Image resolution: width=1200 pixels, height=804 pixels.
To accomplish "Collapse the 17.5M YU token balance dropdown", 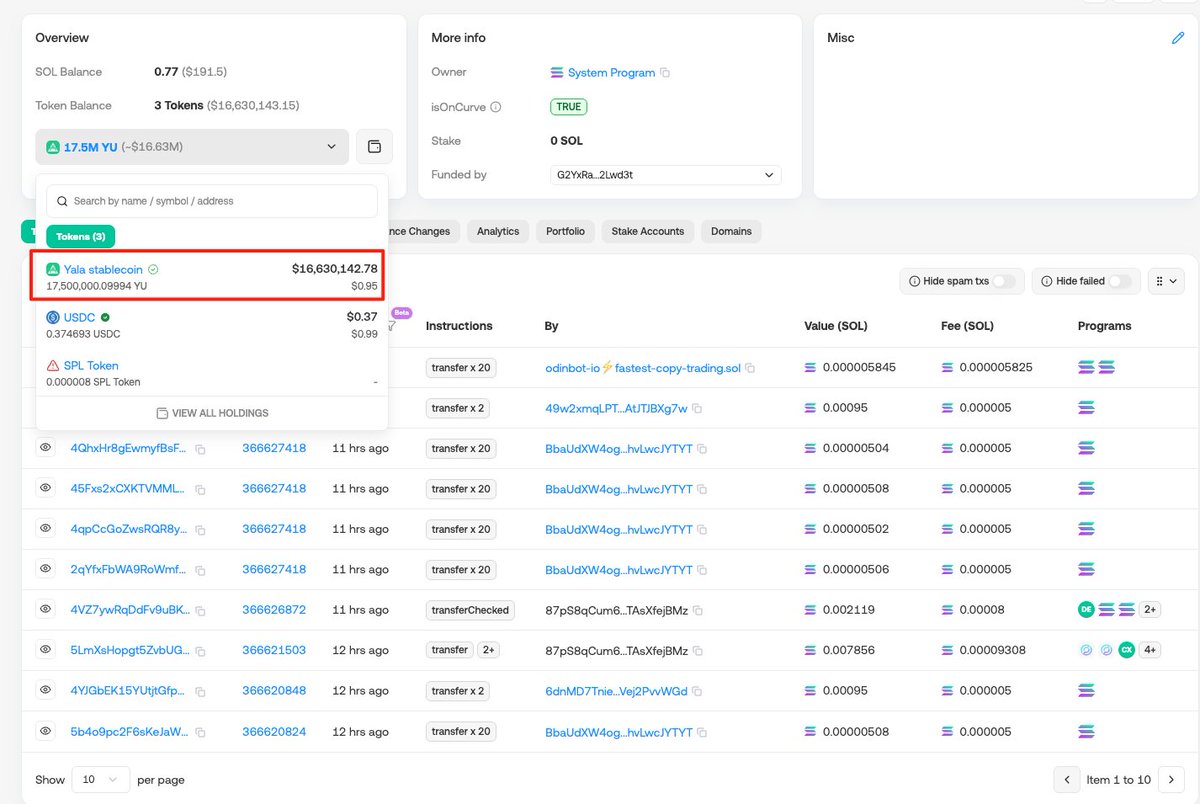I will [x=192, y=147].
